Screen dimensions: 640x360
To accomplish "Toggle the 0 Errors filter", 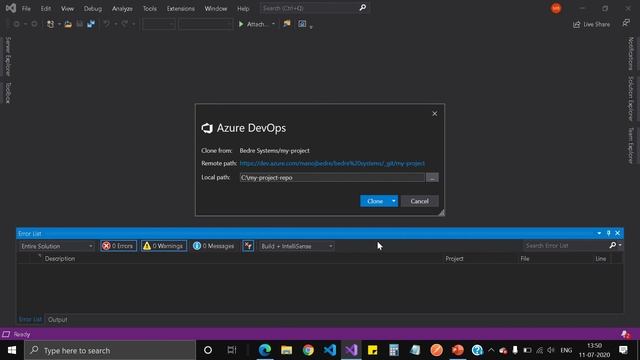I will coord(118,246).
